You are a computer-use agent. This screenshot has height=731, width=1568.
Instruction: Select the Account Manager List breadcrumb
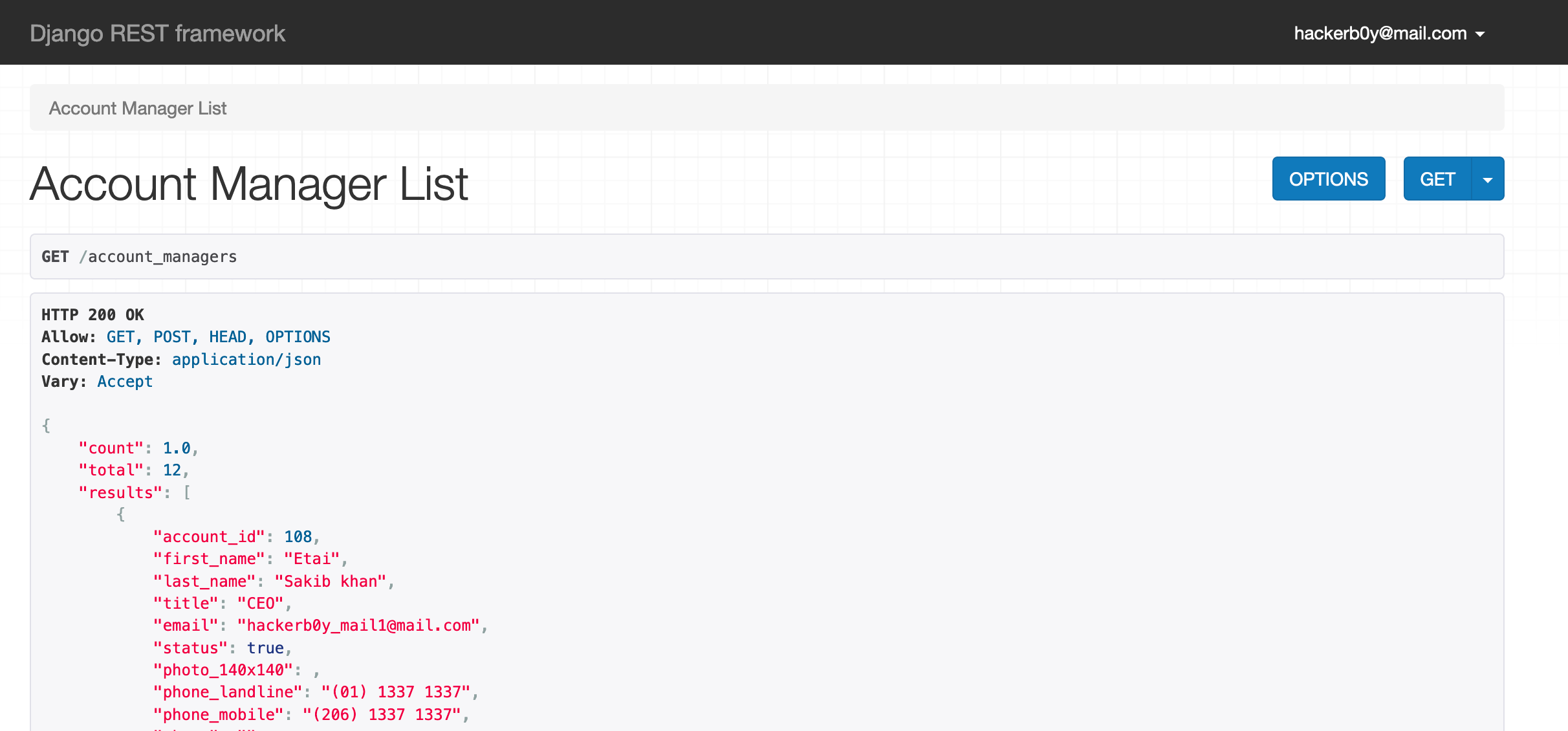coord(138,108)
